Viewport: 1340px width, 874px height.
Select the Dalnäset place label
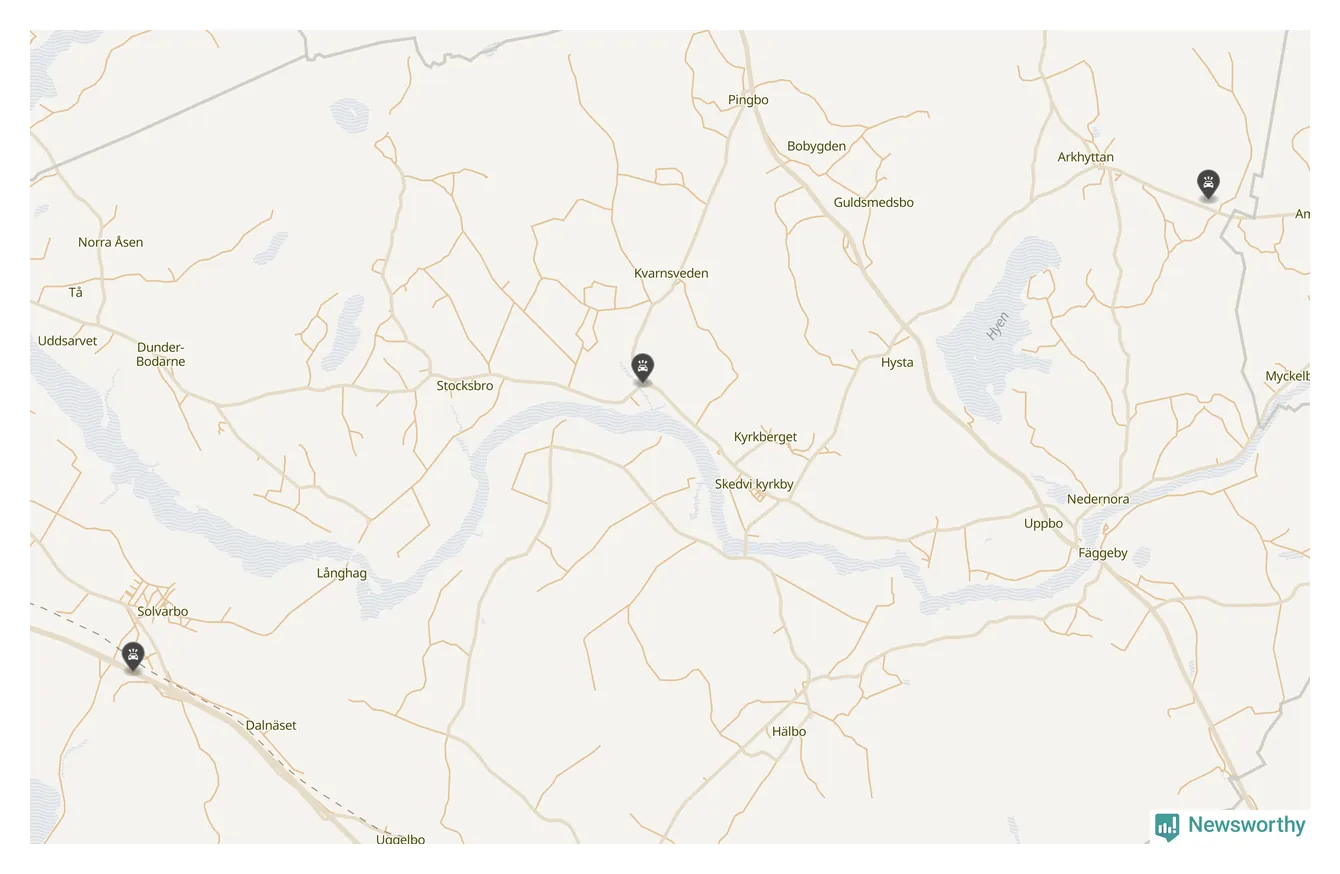[x=271, y=725]
